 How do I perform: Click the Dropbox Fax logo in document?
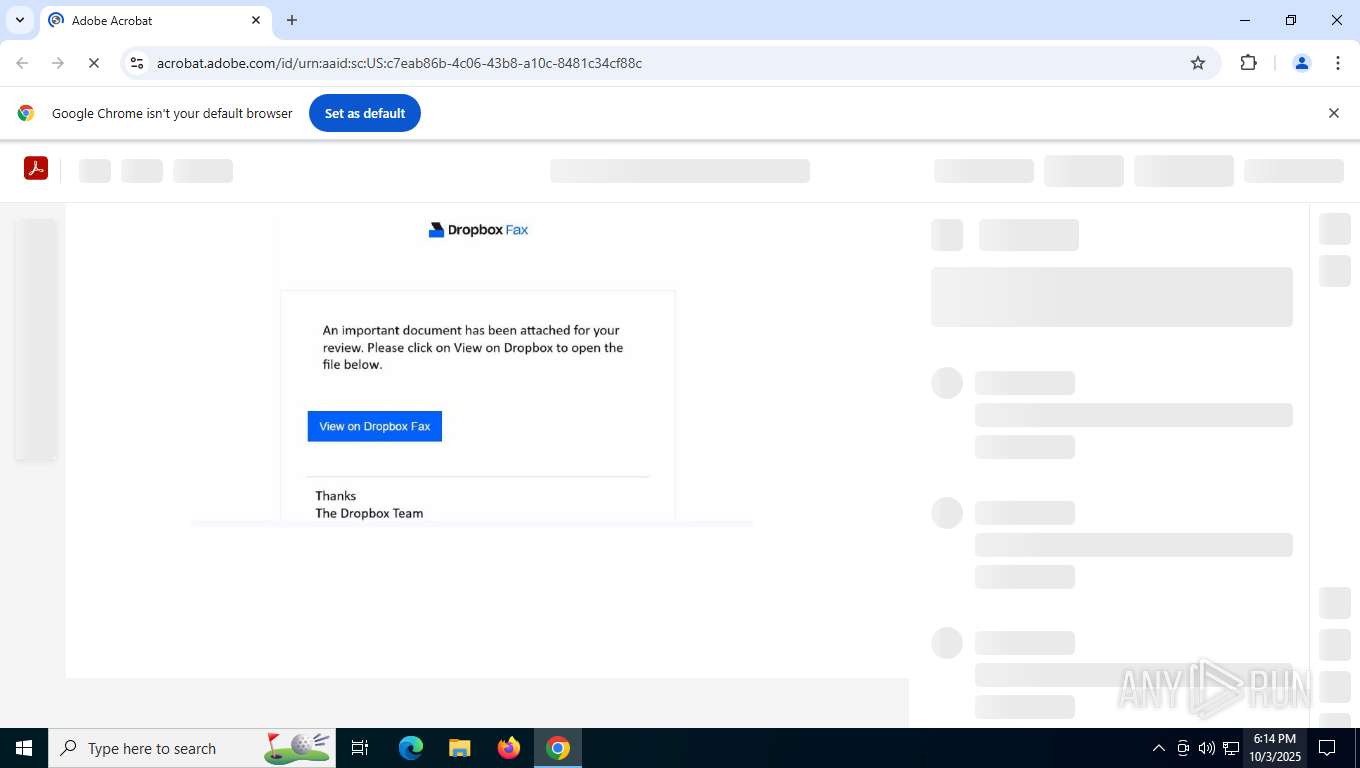click(478, 230)
